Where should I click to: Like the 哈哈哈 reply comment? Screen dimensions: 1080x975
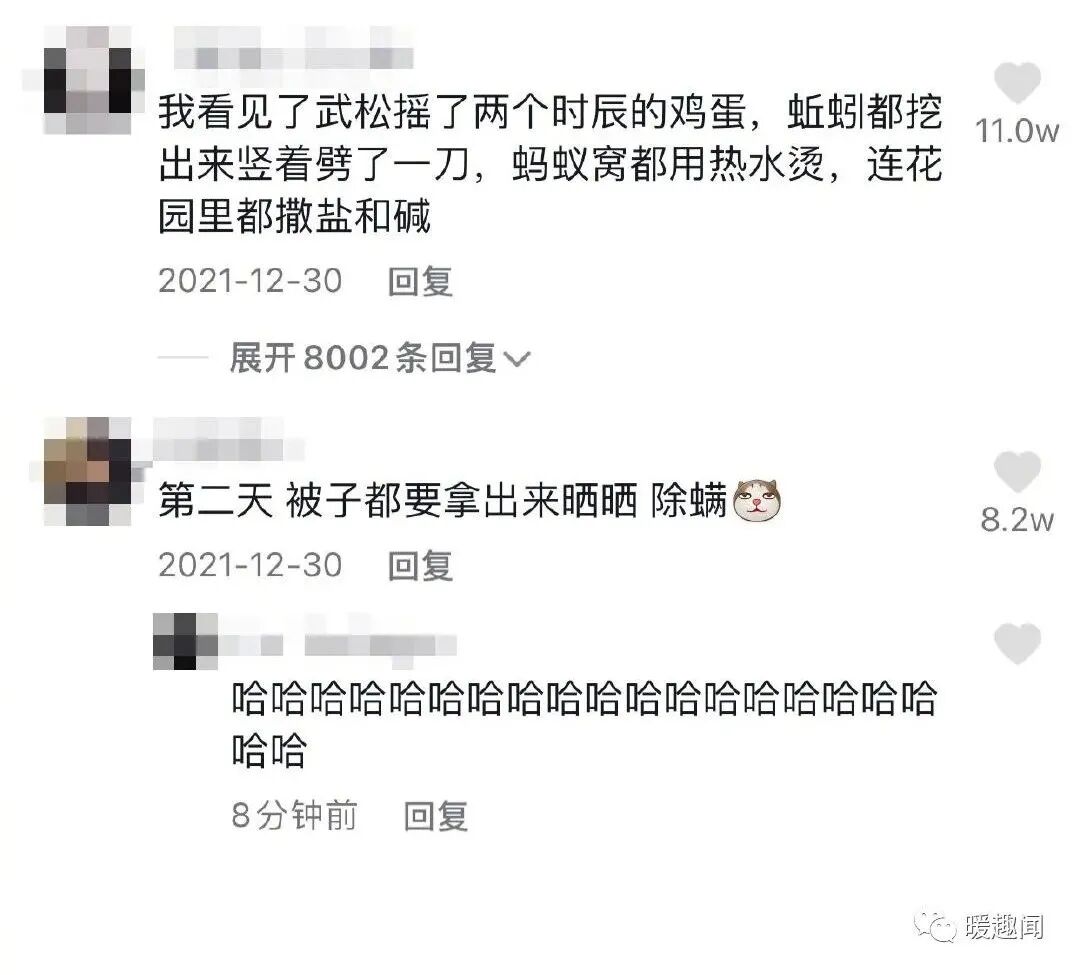1017,643
